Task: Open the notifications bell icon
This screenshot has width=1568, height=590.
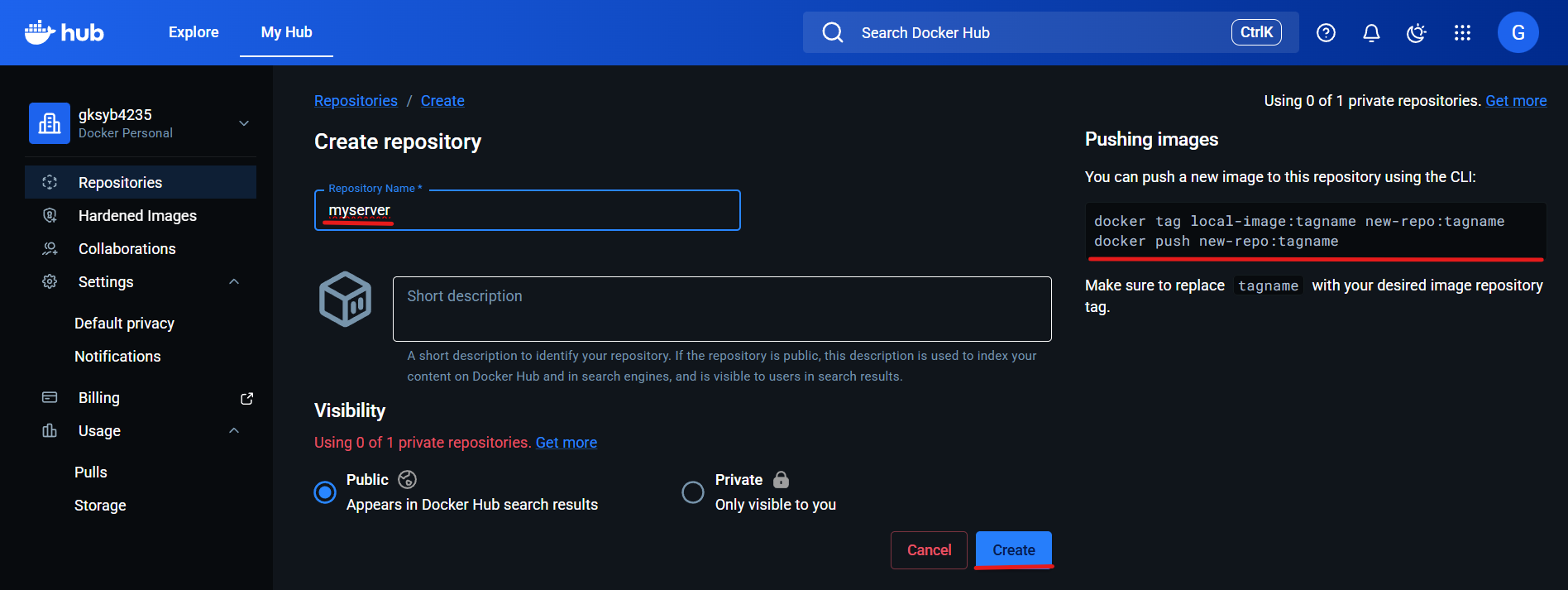Action: tap(1371, 32)
